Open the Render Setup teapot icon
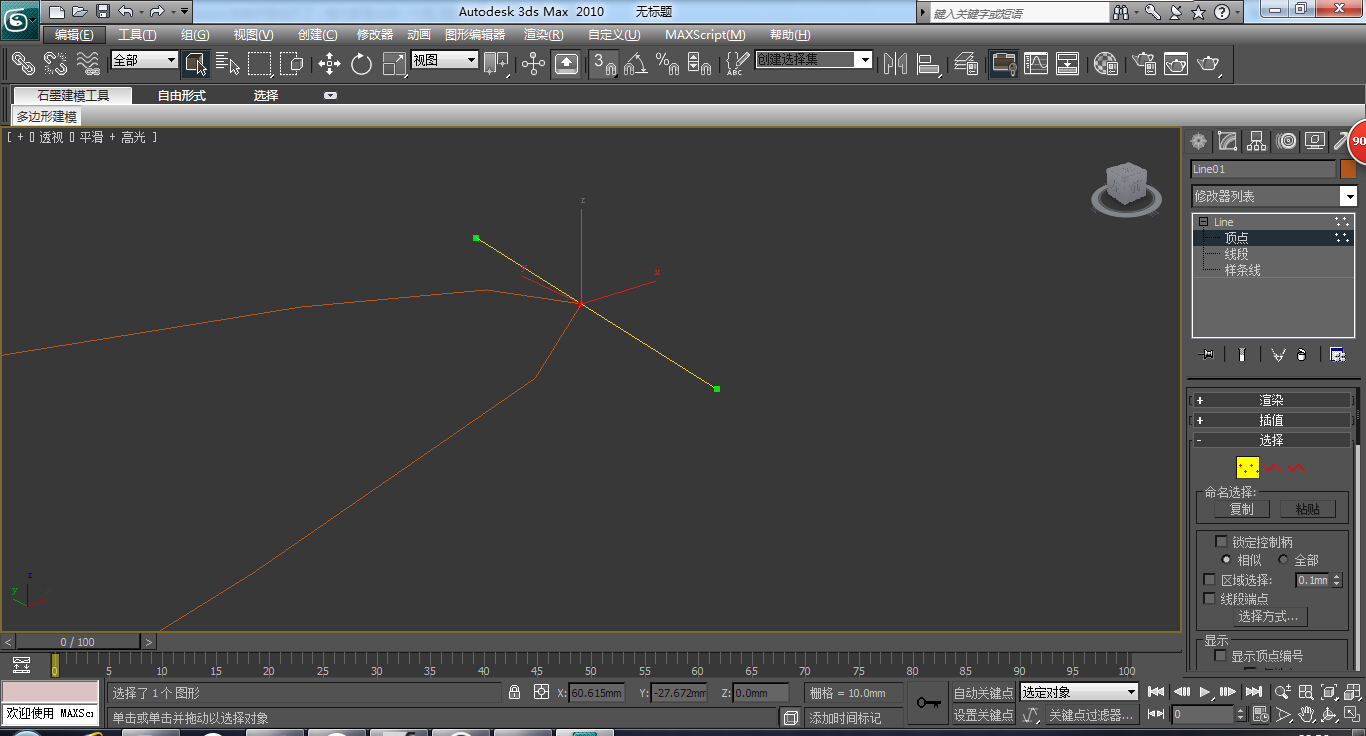 1144,64
